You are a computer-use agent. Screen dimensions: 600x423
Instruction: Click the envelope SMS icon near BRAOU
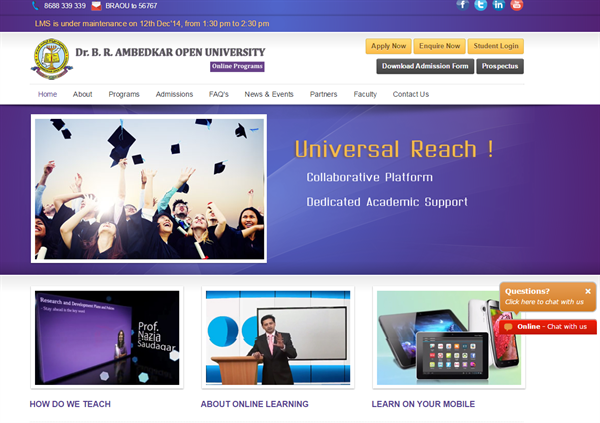pos(96,6)
